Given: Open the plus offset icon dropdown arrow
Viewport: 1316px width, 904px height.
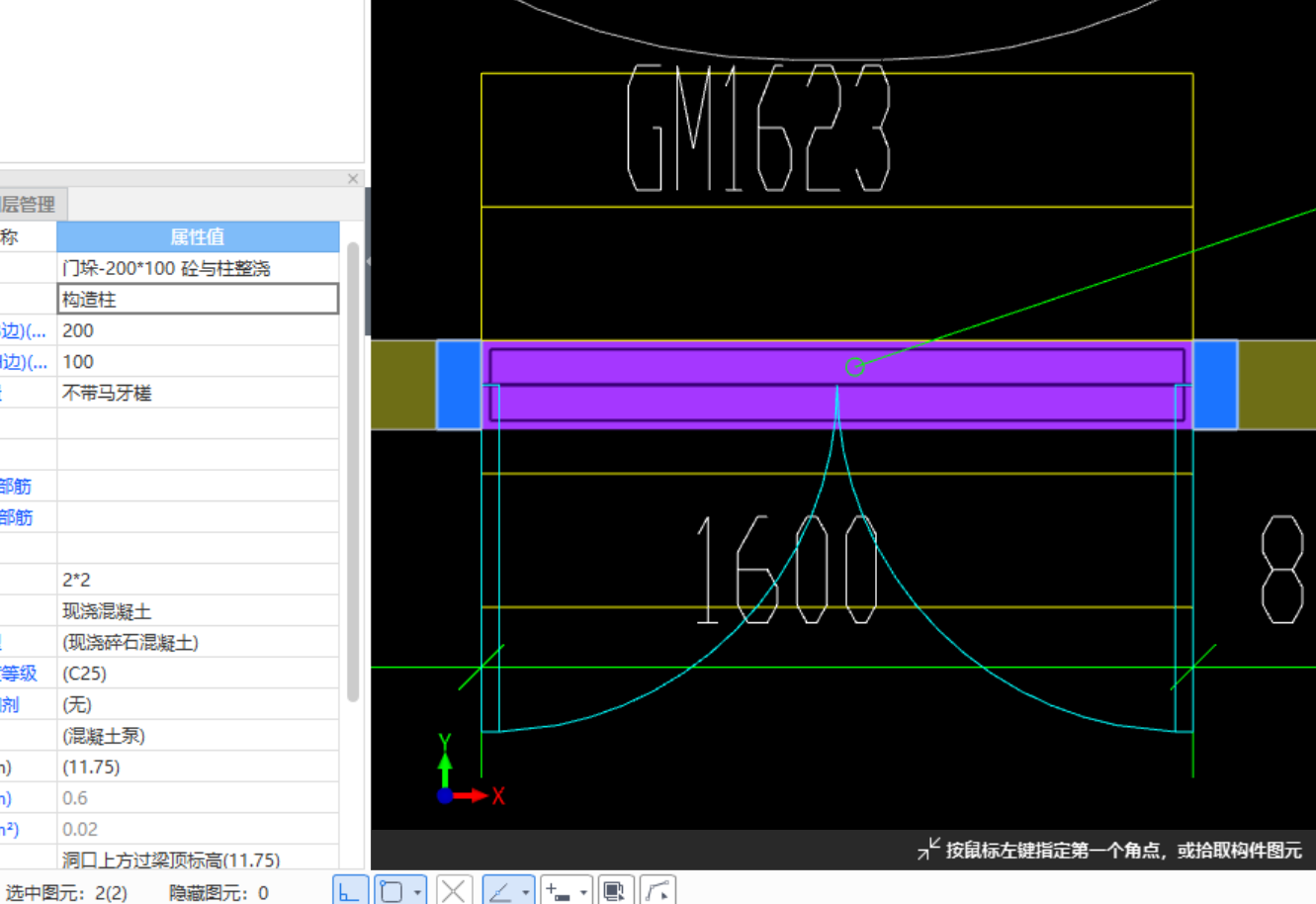Looking at the screenshot, I should pos(583,892).
